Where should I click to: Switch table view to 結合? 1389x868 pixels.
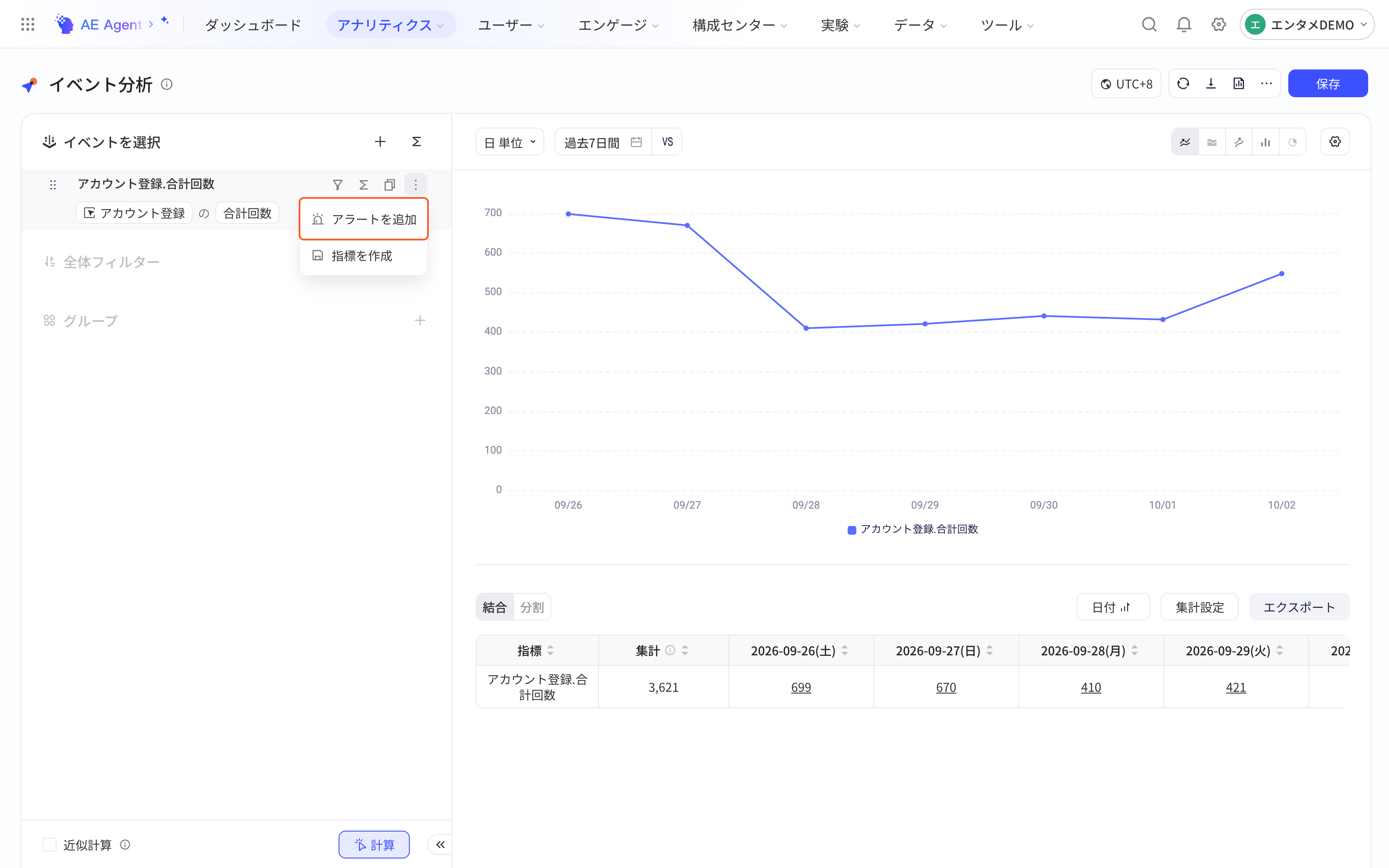pyautogui.click(x=495, y=607)
